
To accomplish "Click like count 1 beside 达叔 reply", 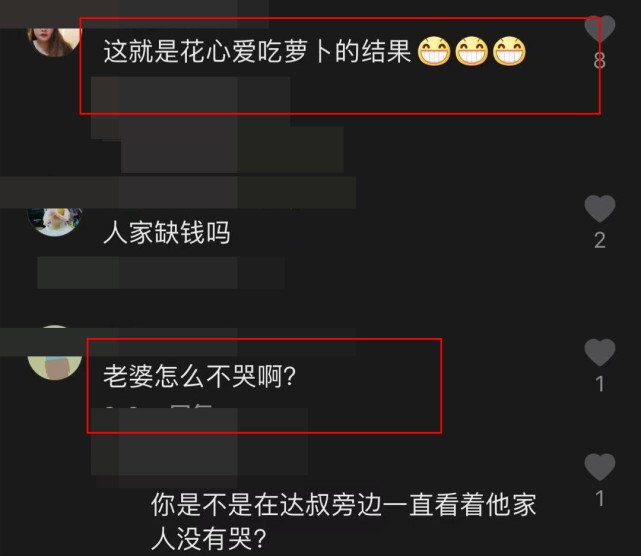I will [600, 499].
